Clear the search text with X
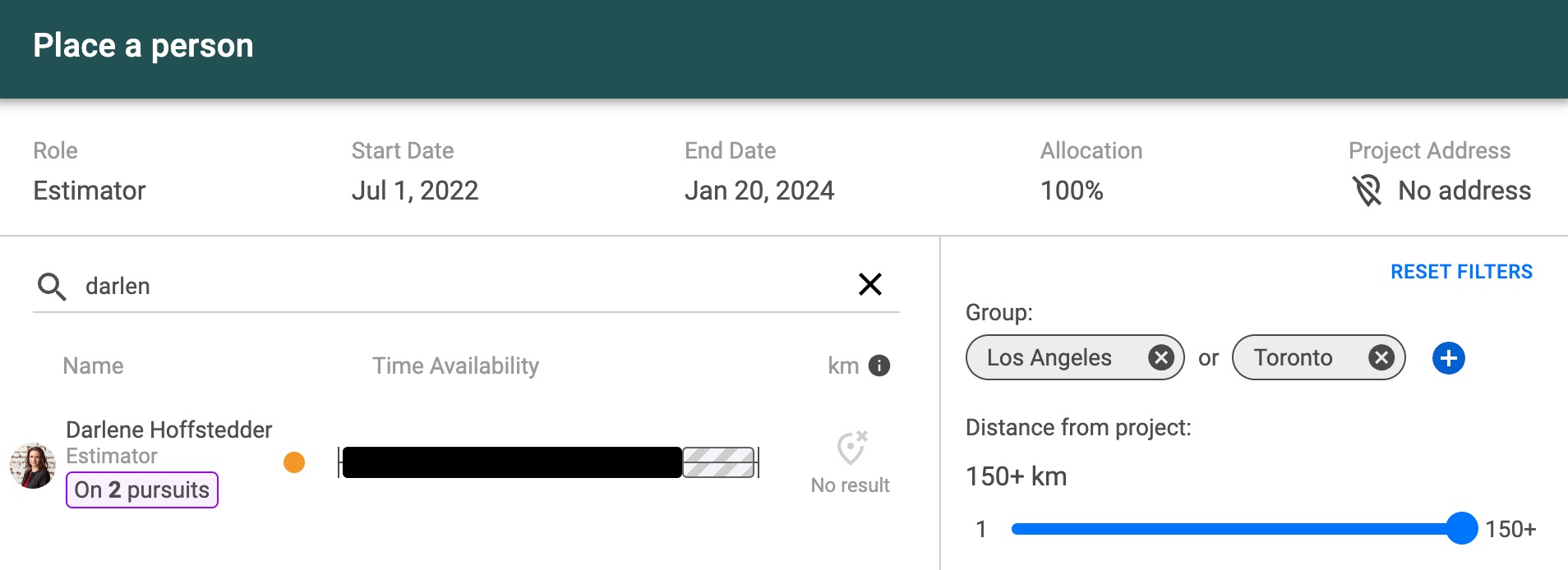 click(869, 284)
